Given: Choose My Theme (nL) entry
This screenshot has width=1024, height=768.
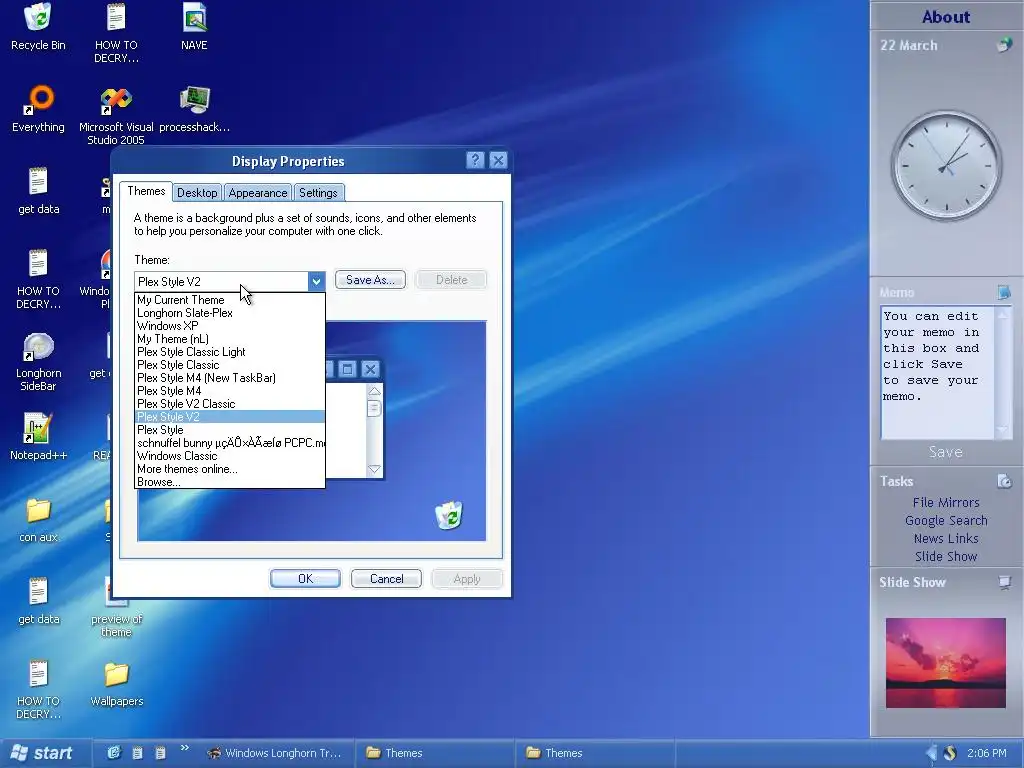Looking at the screenshot, I should tap(229, 339).
